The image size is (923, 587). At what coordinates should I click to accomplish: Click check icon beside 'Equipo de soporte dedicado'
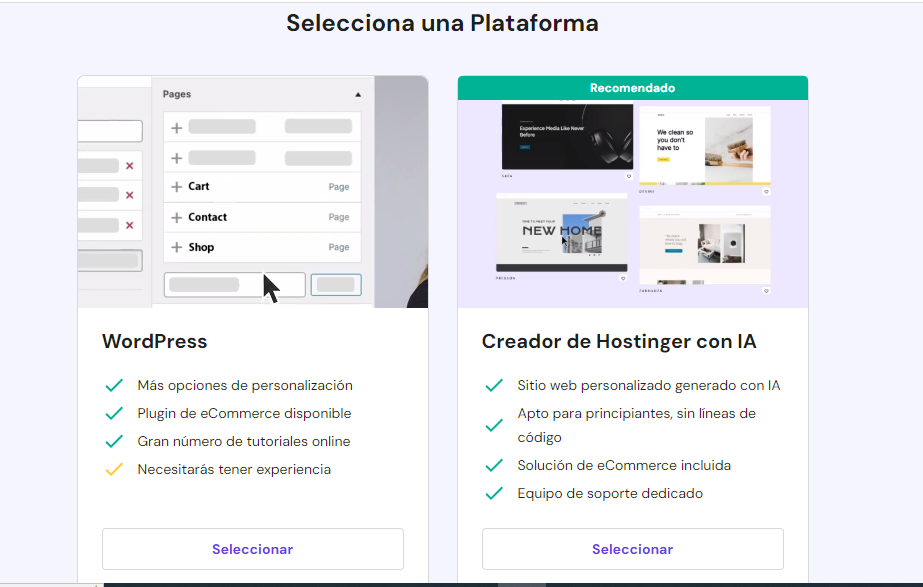(494, 493)
